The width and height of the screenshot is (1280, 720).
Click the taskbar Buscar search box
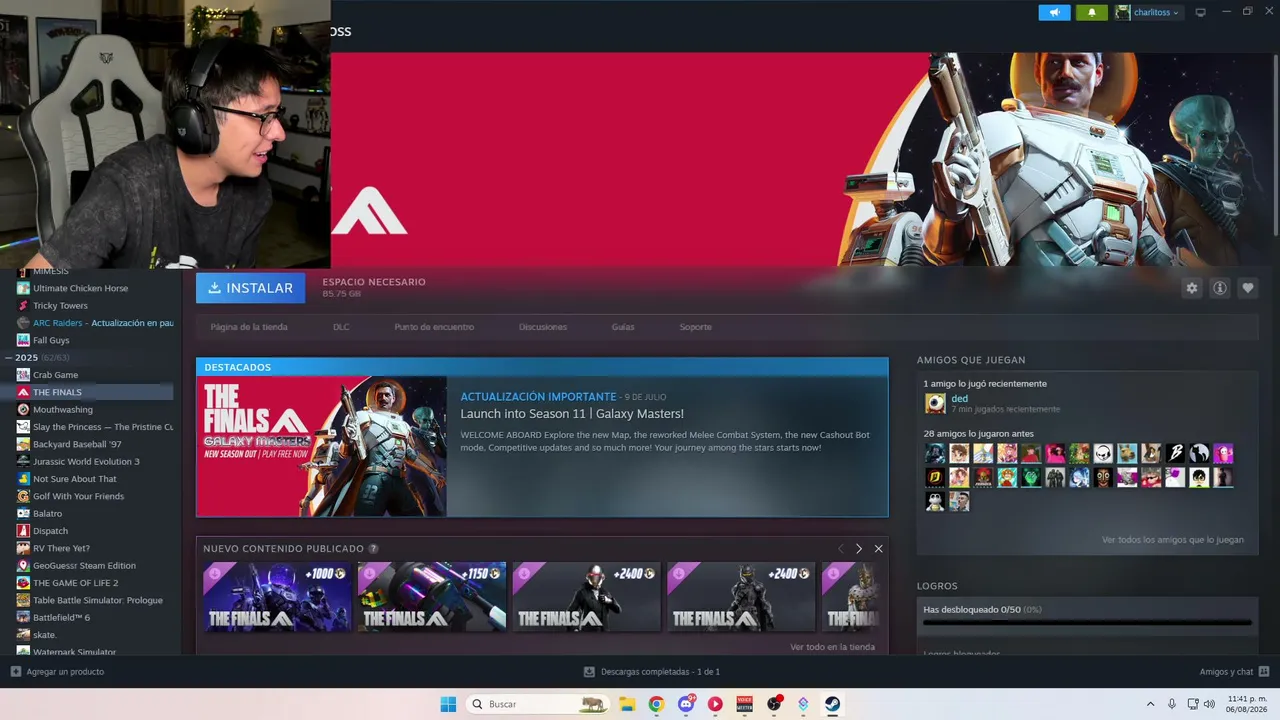(x=538, y=704)
